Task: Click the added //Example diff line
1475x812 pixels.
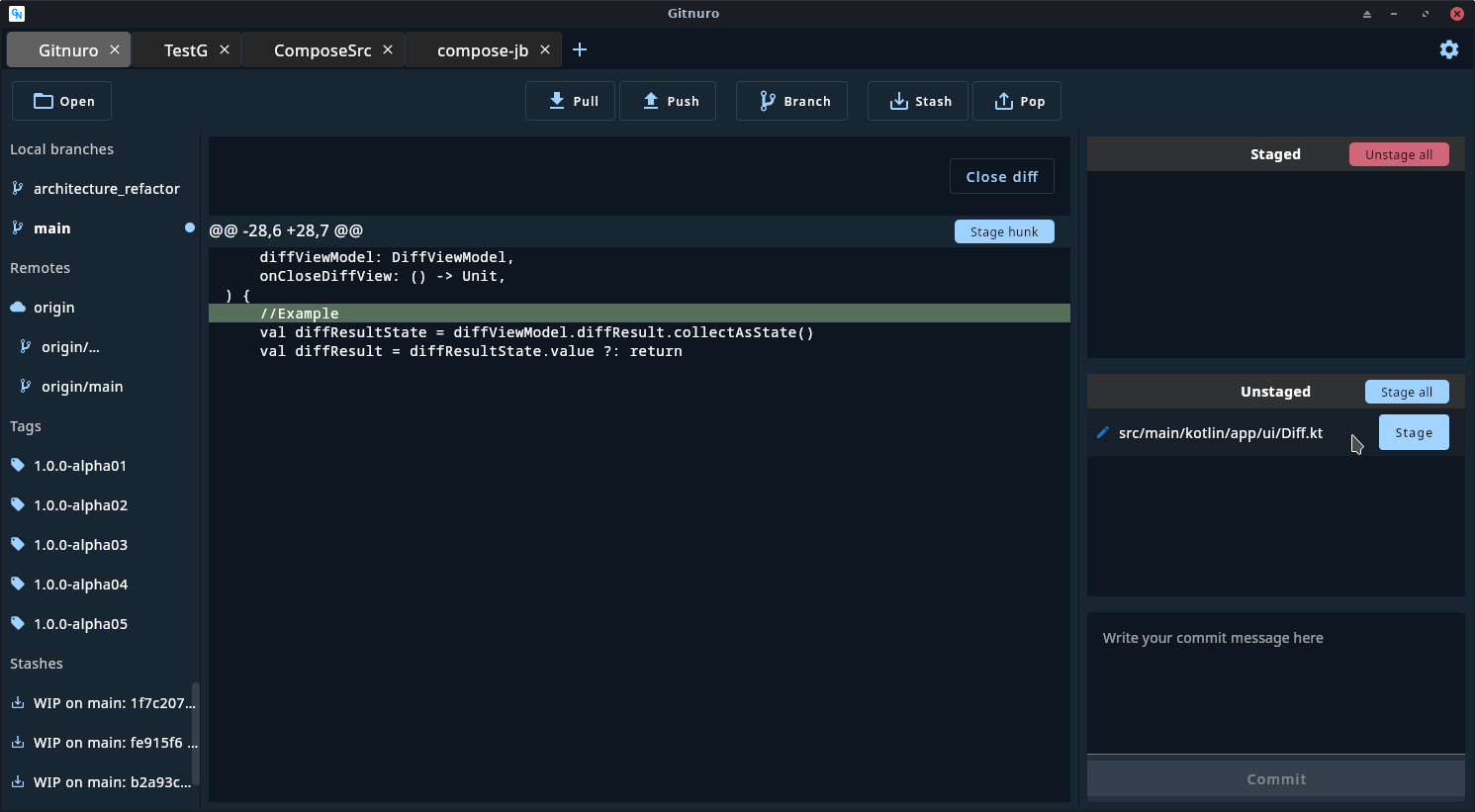Action: coord(639,314)
